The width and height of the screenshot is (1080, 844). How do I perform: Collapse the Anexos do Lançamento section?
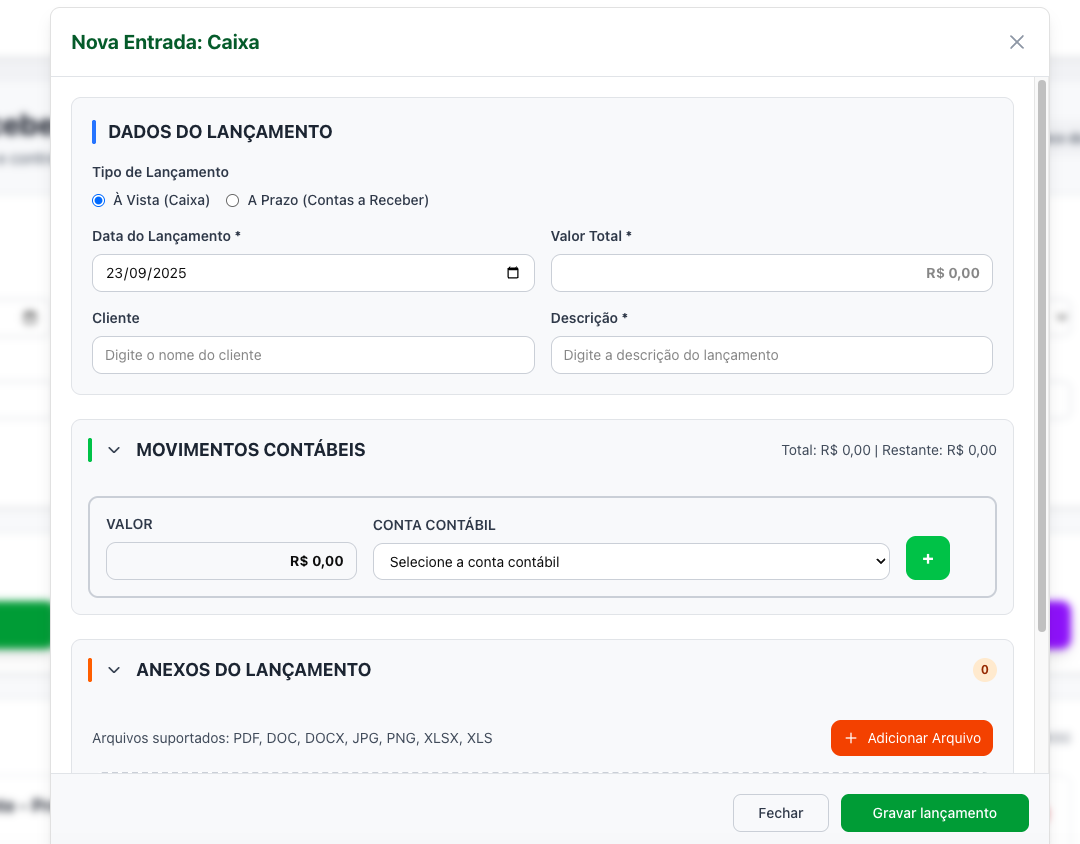114,670
